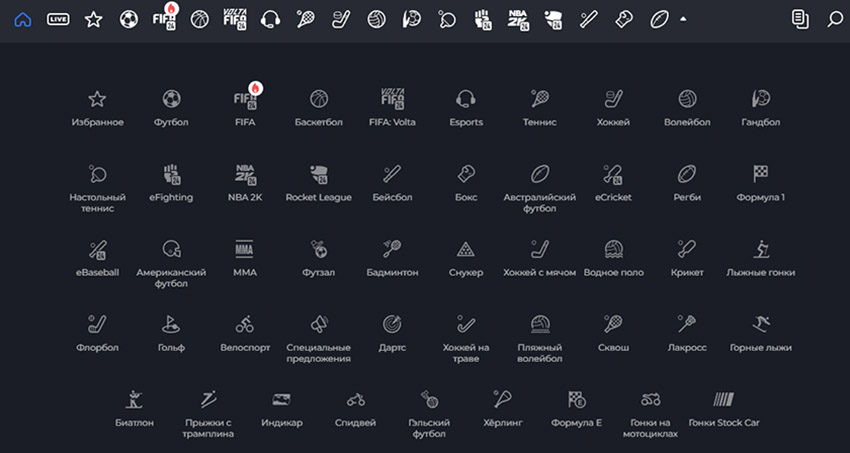The height and width of the screenshot is (453, 850).
Task: Select Избранное favorites star in grid
Action: [x=97, y=107]
